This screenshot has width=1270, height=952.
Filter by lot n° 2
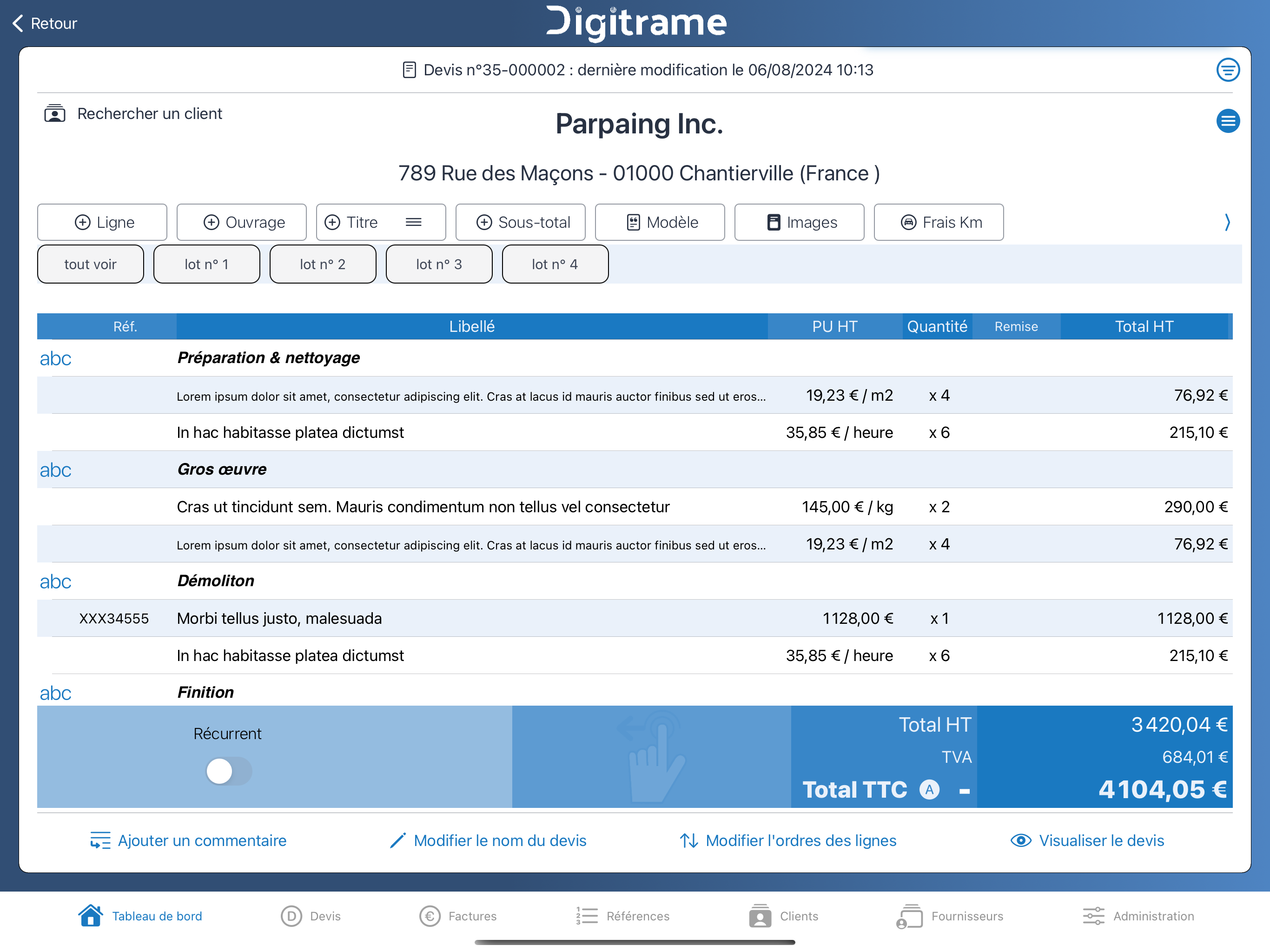pos(323,264)
